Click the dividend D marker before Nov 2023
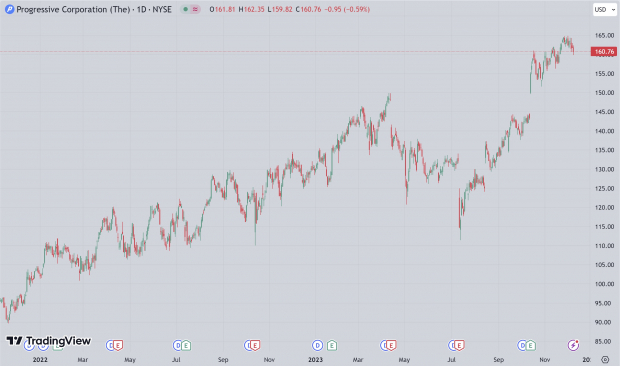Image resolution: width=620 pixels, height=366 pixels. 522,345
